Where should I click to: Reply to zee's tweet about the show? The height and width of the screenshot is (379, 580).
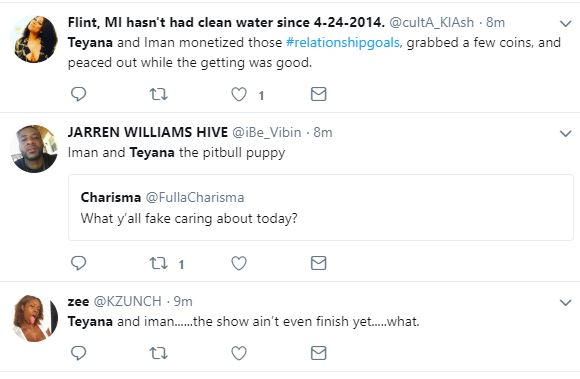click(78, 353)
